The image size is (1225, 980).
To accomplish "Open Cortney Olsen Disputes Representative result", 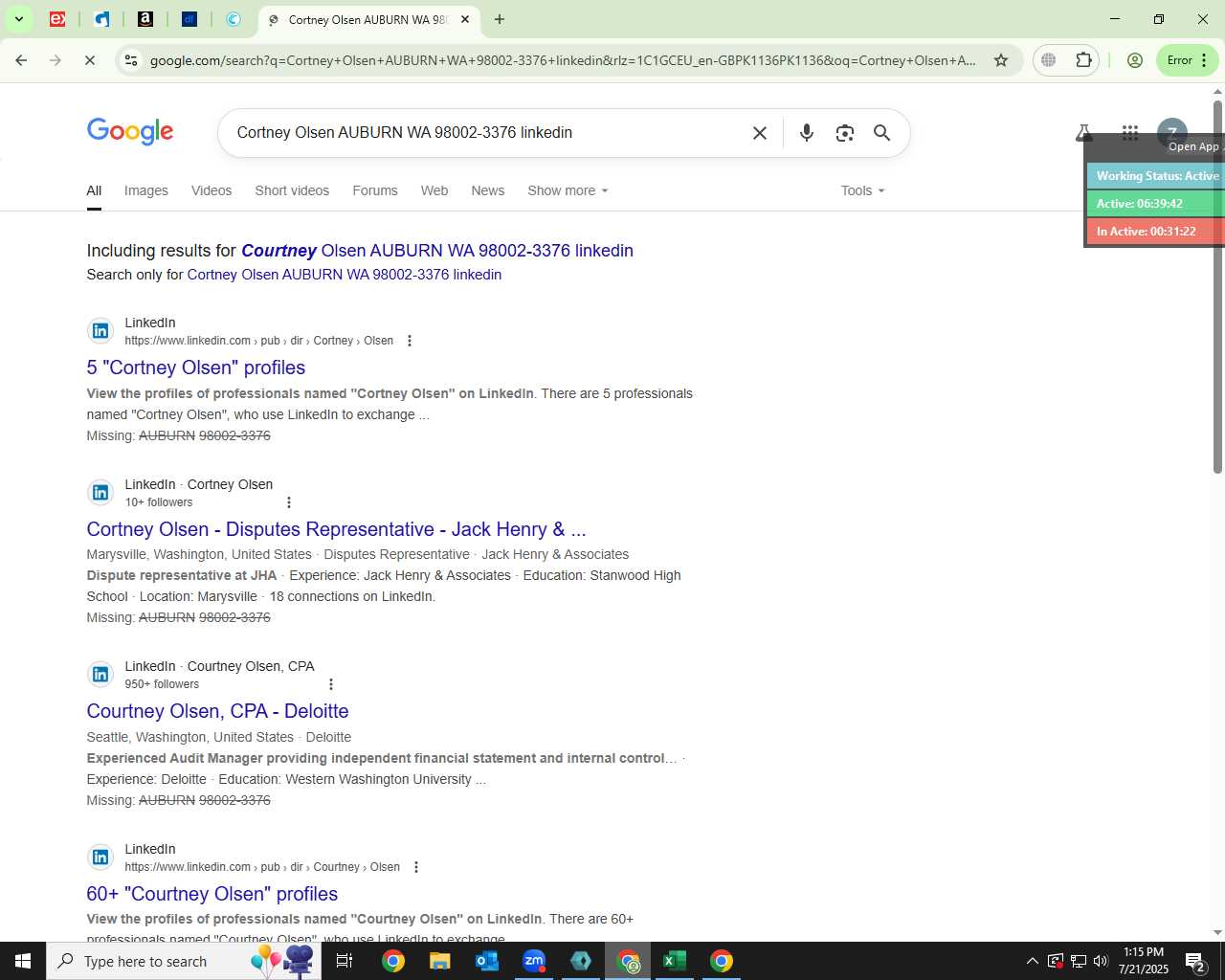I will (336, 529).
